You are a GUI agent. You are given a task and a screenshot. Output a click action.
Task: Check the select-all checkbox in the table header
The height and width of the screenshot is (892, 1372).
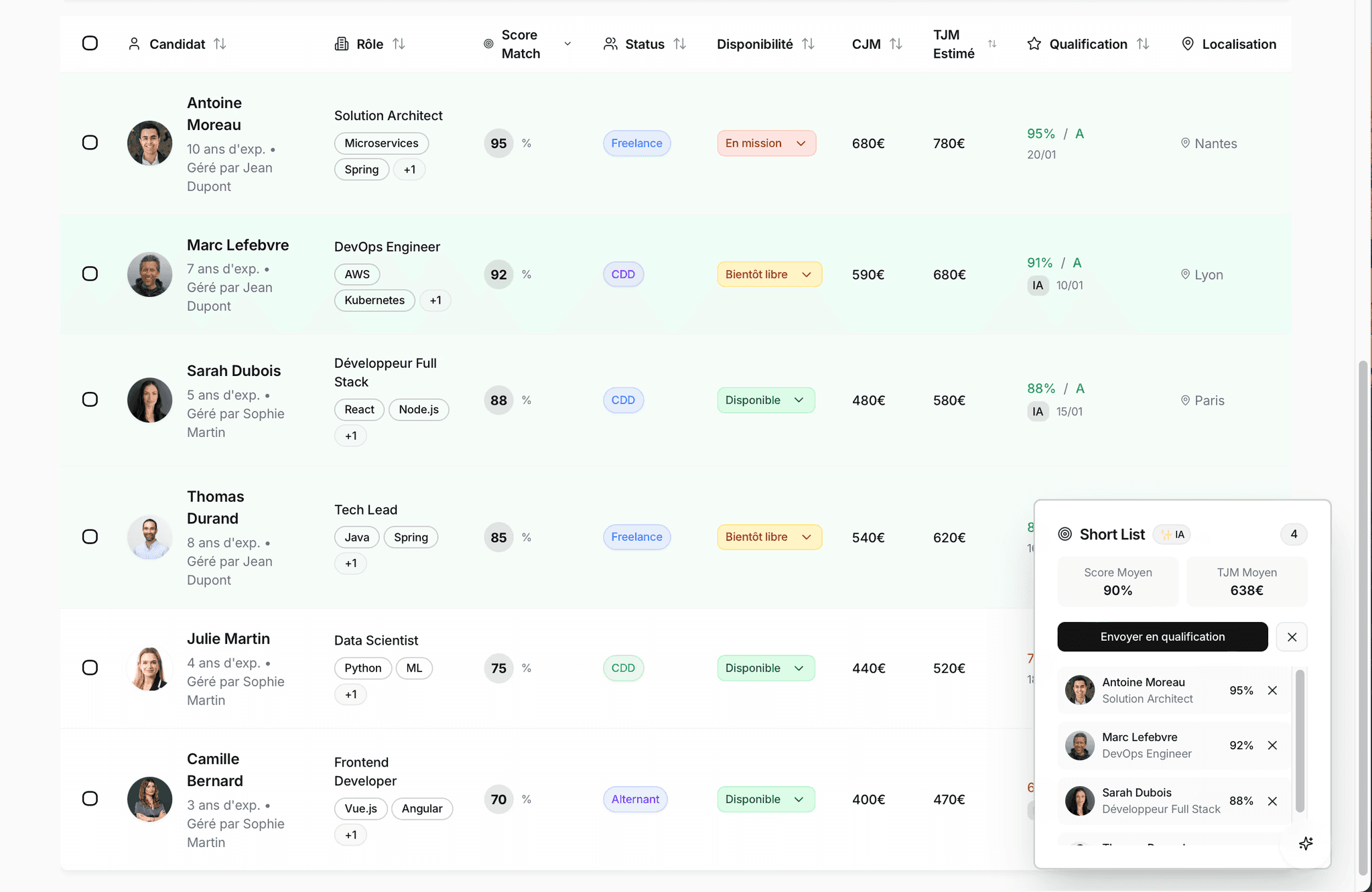pos(90,43)
